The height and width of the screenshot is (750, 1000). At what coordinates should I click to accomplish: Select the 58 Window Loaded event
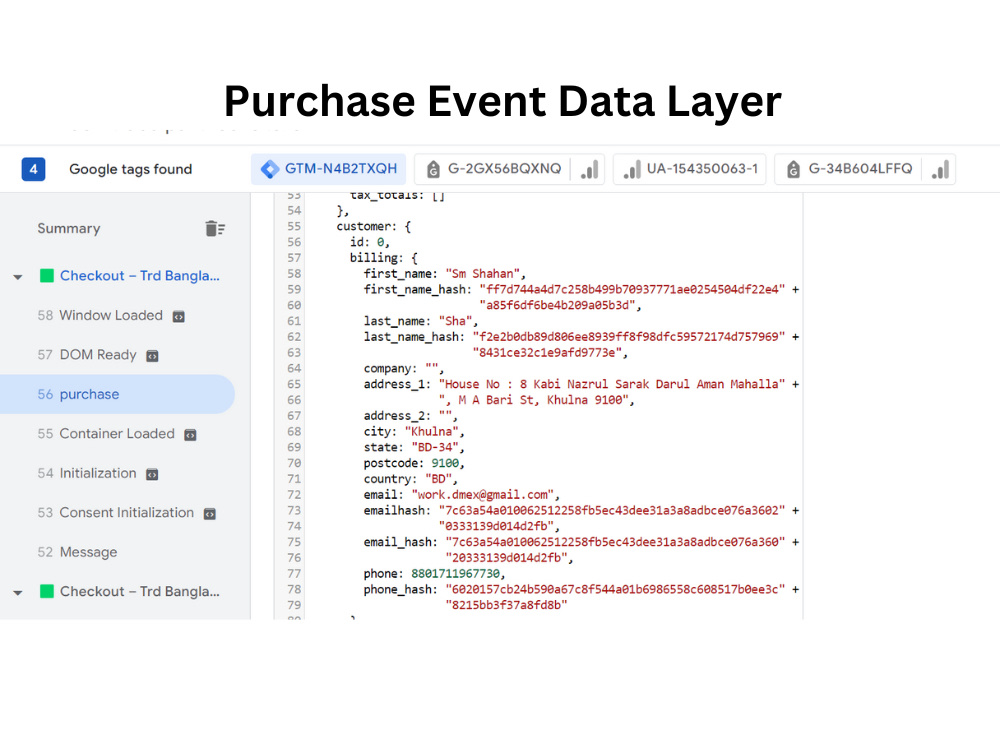pyautogui.click(x=100, y=316)
